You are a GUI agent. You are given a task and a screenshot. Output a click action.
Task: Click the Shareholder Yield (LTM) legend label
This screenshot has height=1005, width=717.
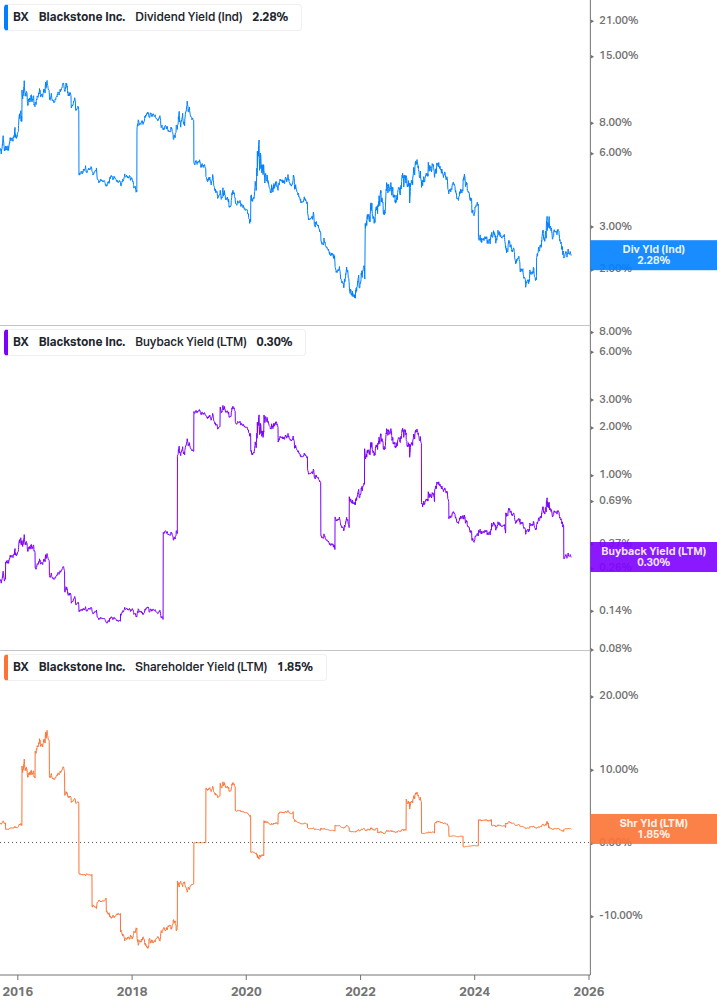(201, 667)
